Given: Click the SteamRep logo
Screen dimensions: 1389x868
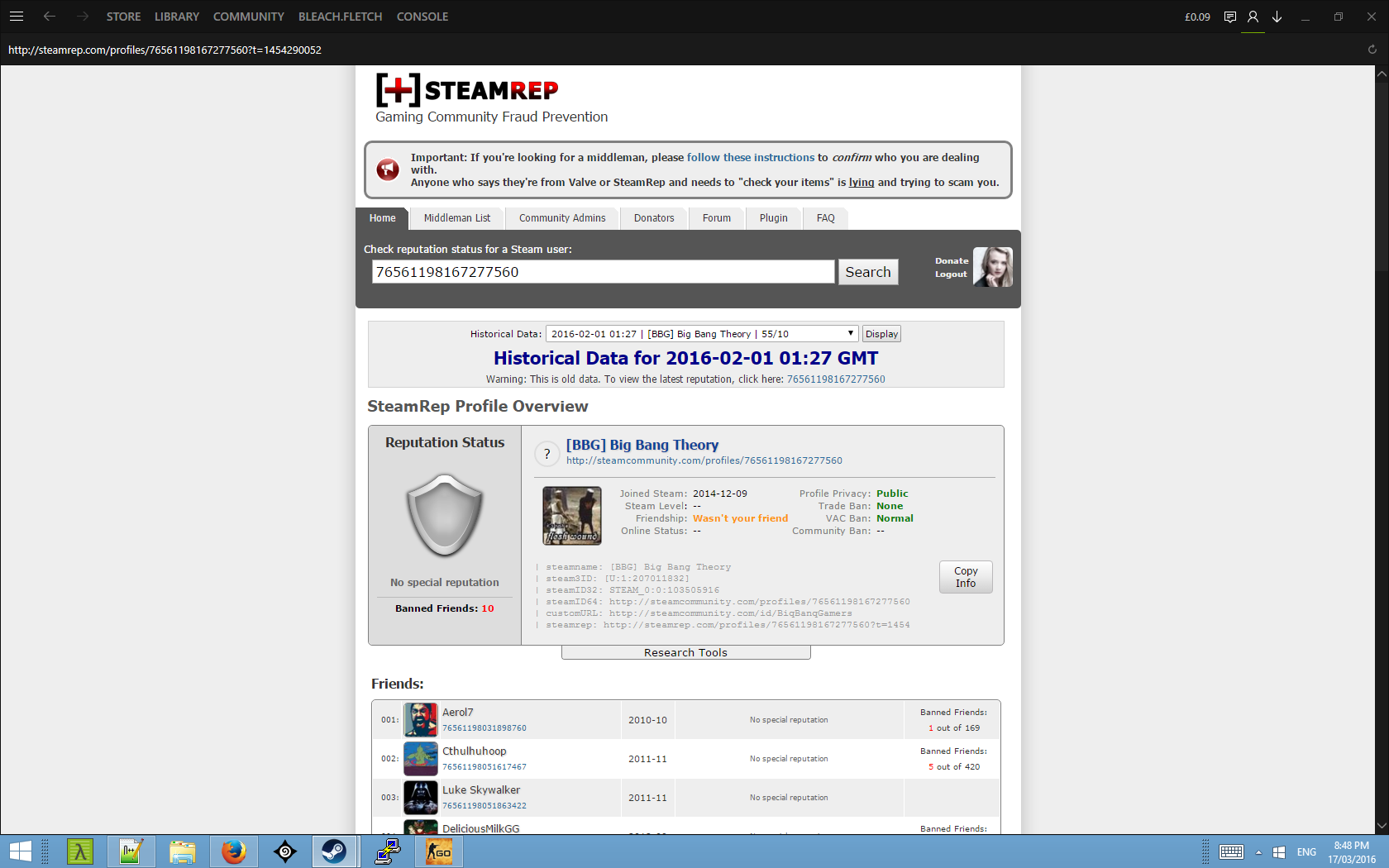Looking at the screenshot, I should [467, 90].
